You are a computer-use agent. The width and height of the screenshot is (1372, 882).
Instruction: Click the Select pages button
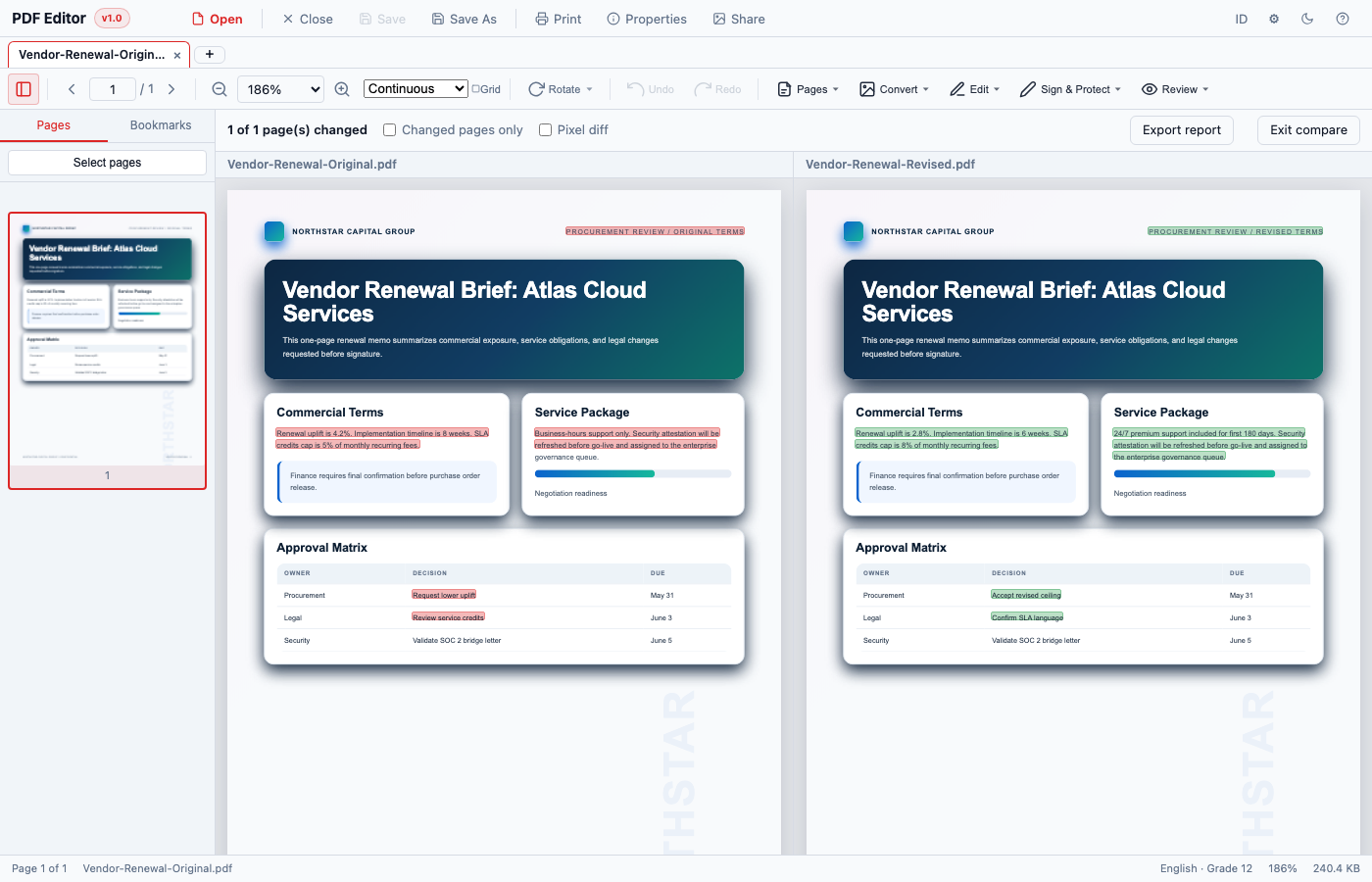108,163
